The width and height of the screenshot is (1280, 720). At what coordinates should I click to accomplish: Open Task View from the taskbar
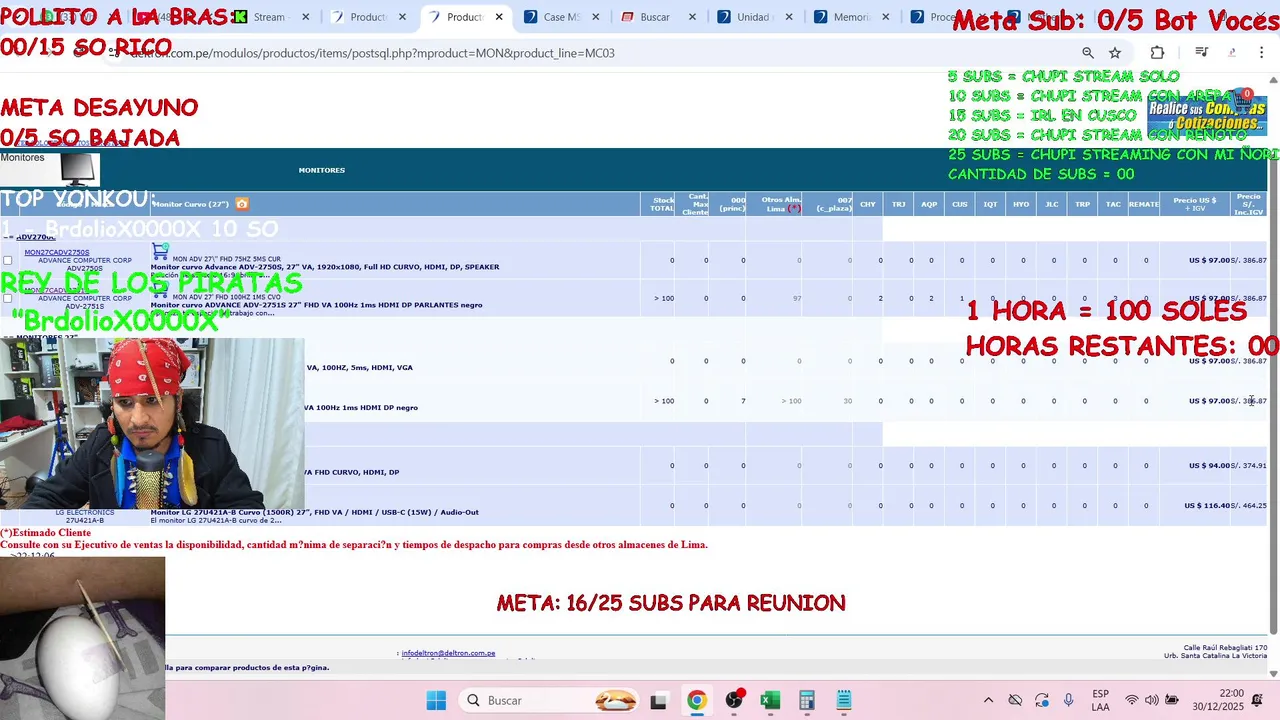pos(658,701)
